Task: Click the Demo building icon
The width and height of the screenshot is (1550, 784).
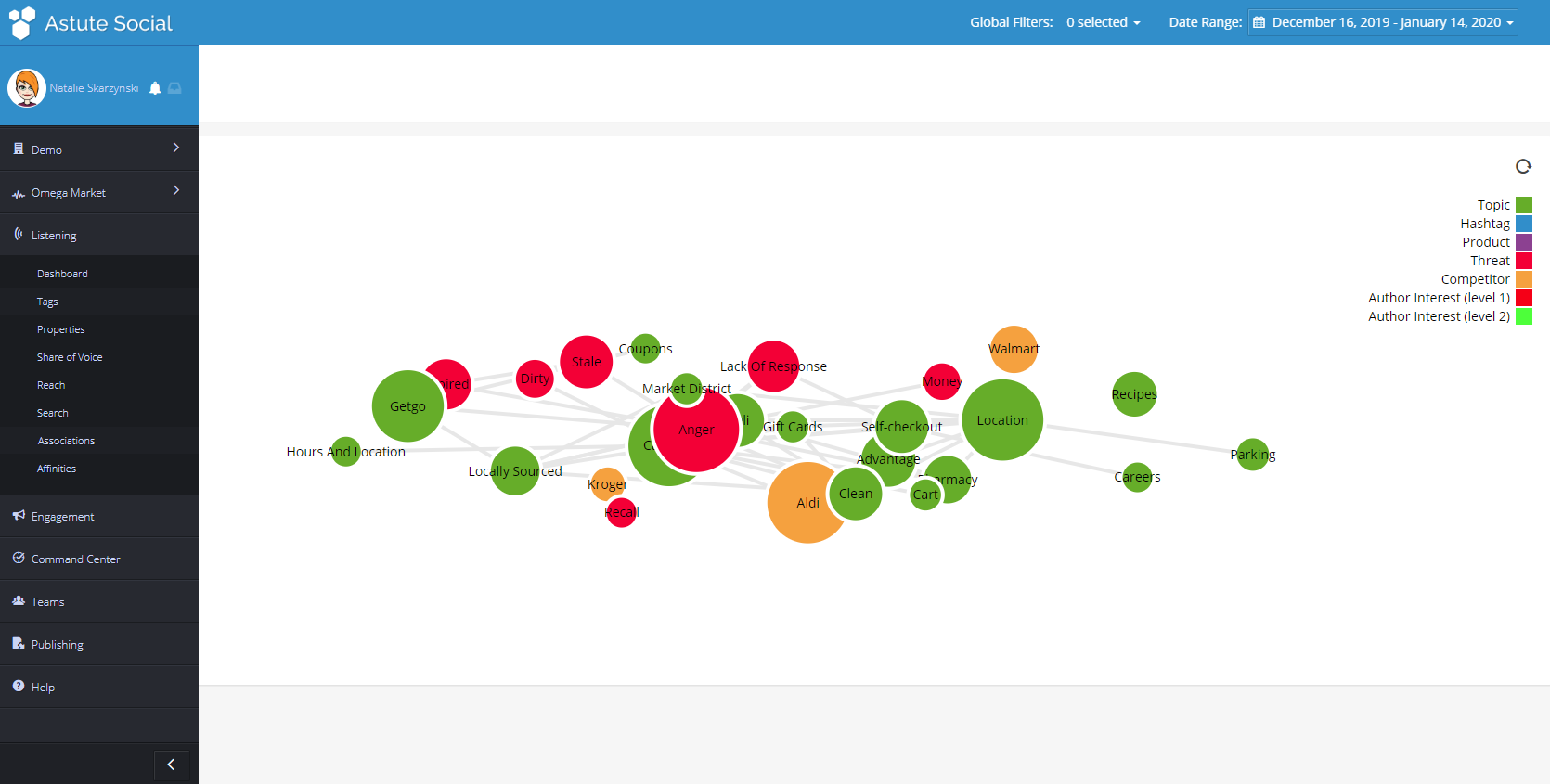Action: pos(19,148)
